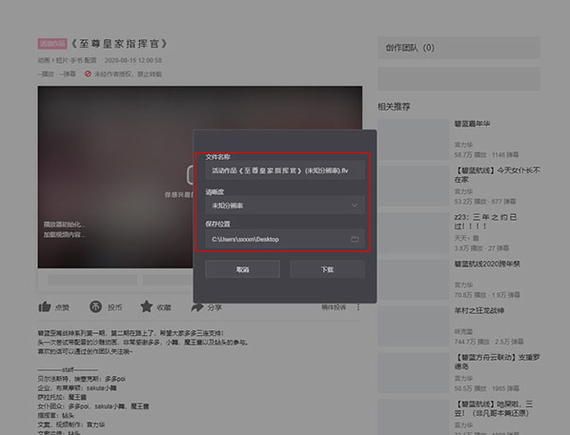570x435 pixels.
Task: Click the 稿件投诉 report link
Action: coord(333,307)
